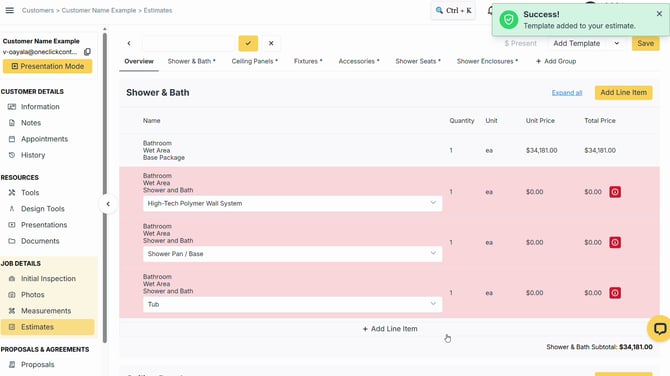Click the Initial Inspection icon
This screenshot has width=670, height=376.
click(12, 279)
